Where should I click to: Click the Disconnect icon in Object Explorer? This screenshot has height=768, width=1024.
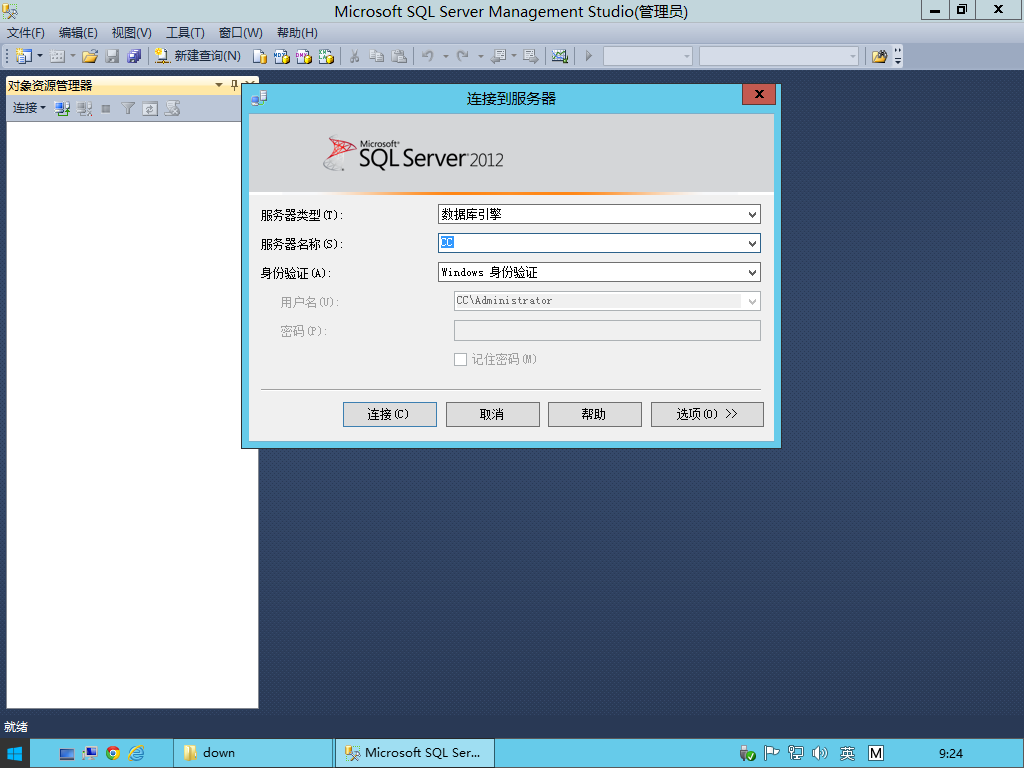(84, 108)
